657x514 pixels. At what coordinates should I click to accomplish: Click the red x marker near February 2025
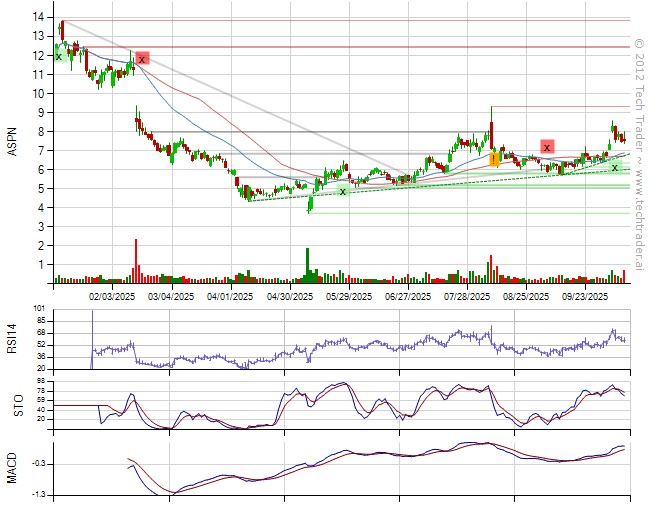(142, 59)
